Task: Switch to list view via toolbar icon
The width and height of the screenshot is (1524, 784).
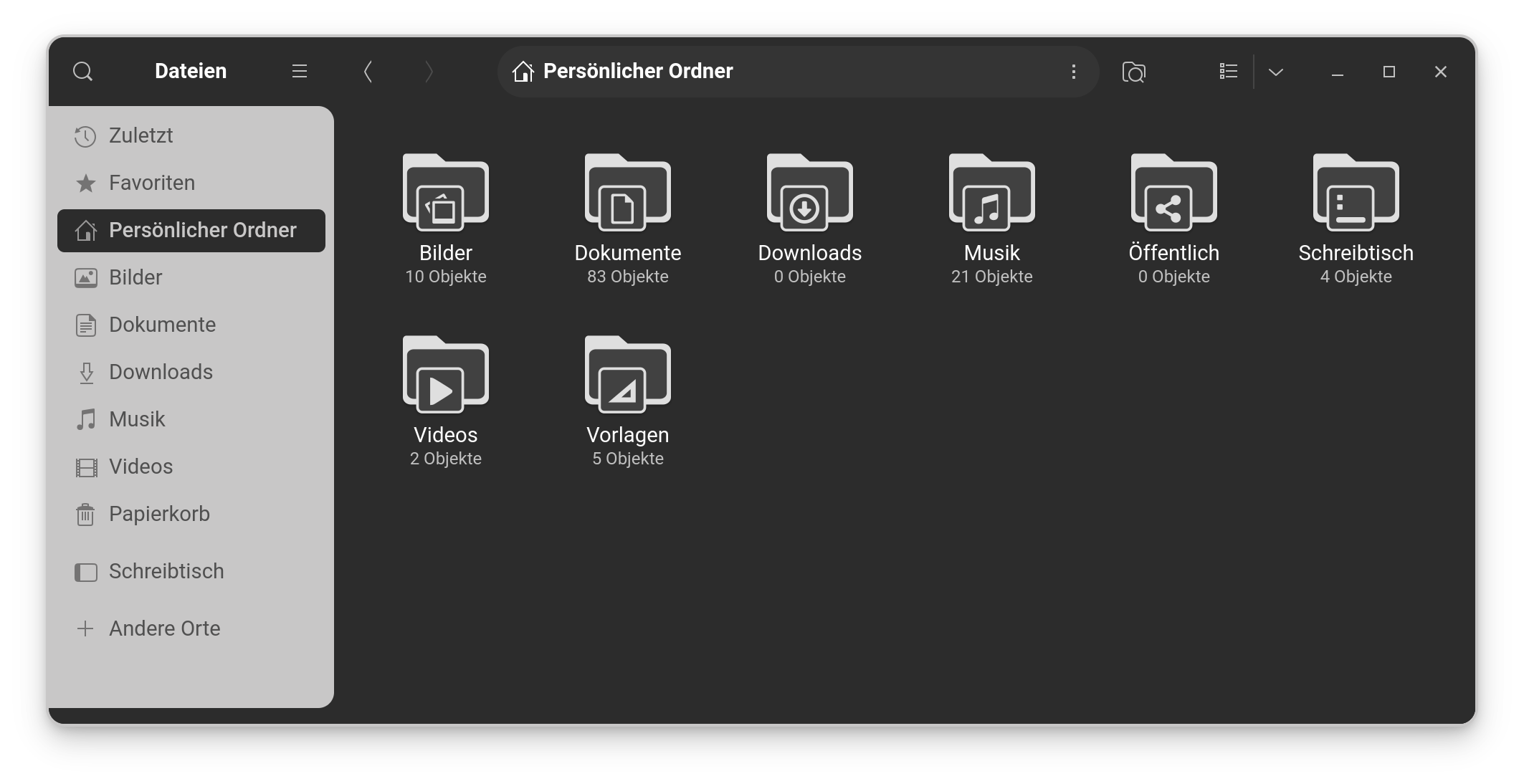Action: 1228,72
